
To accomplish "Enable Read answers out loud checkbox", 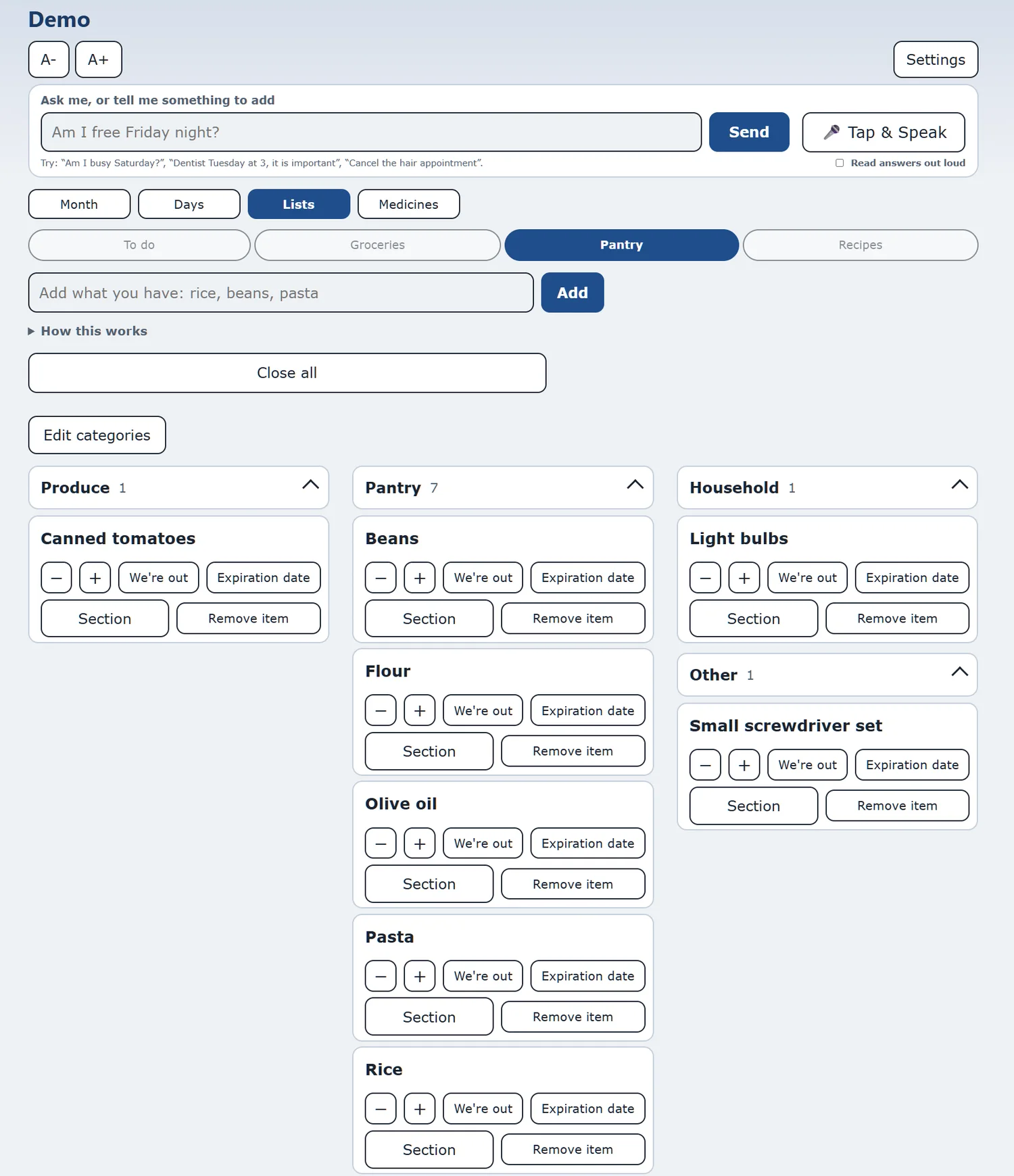I will 840,163.
